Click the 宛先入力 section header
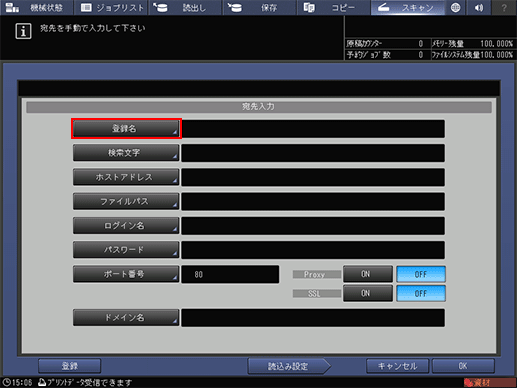 (259, 107)
